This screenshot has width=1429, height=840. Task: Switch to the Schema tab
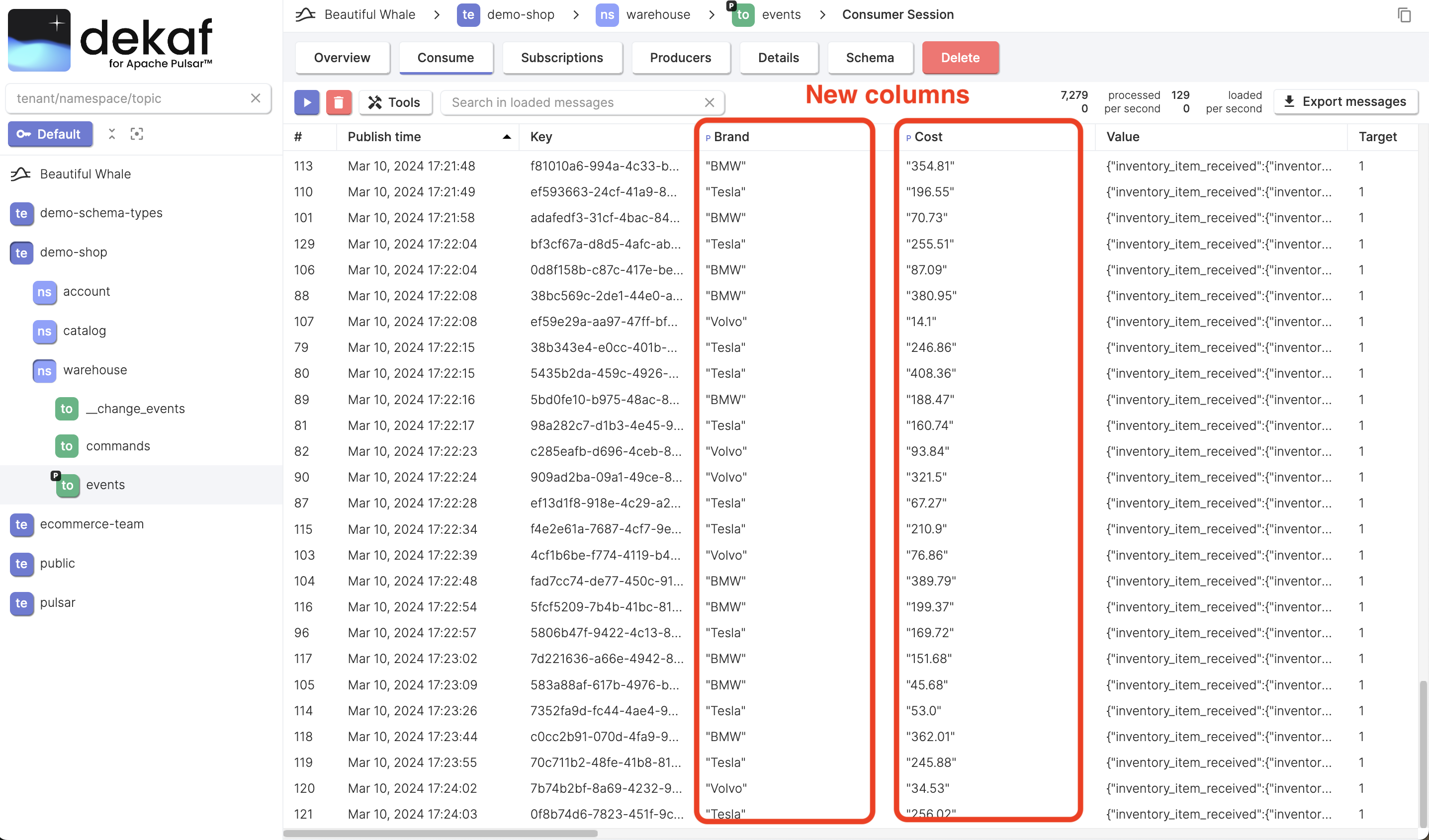[x=870, y=58]
